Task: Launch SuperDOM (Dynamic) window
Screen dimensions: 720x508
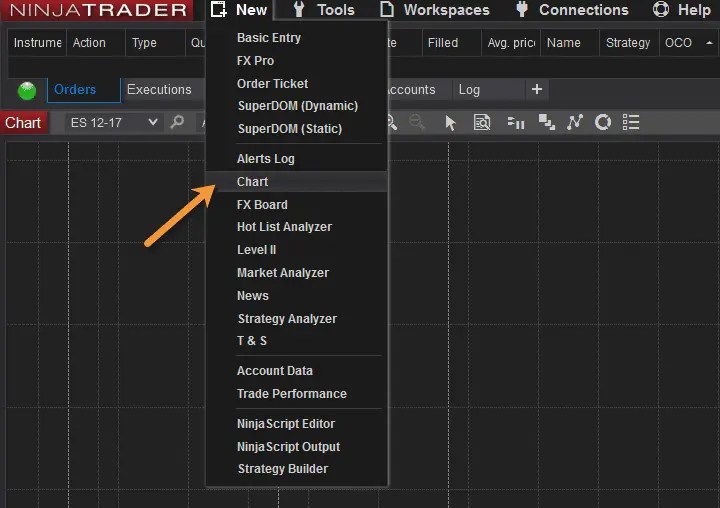Action: click(296, 106)
